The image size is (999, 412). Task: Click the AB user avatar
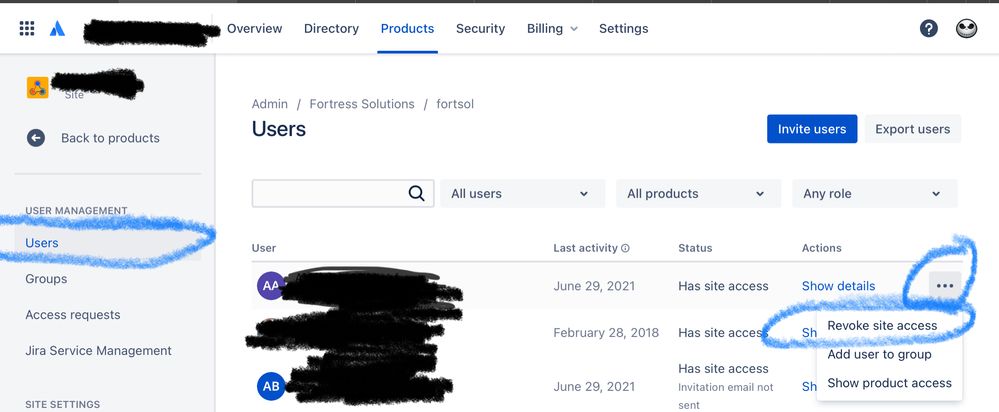click(271, 386)
